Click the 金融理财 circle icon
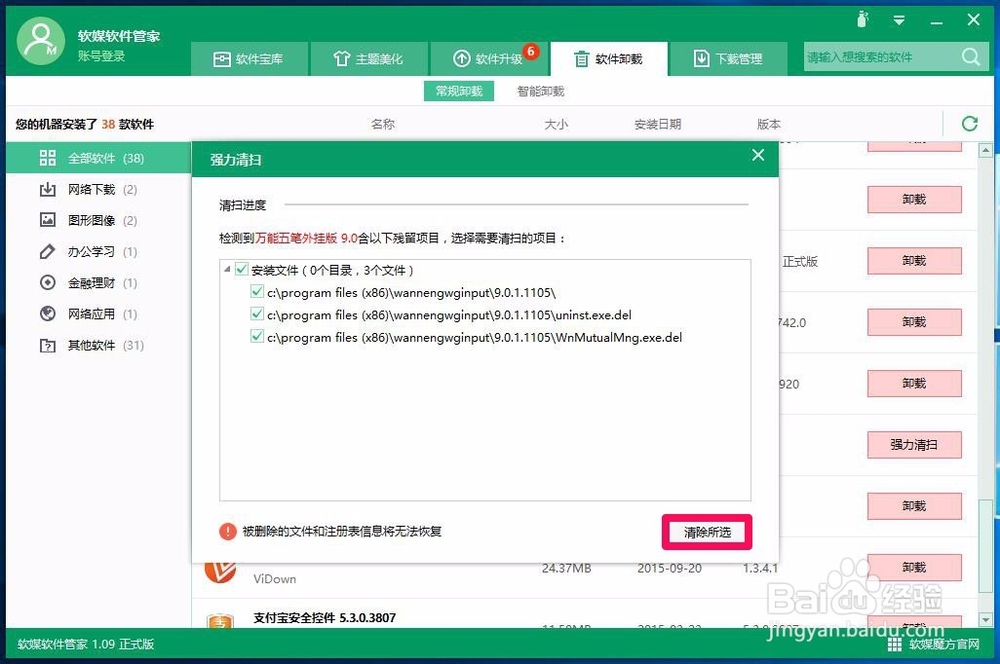The width and height of the screenshot is (1000, 664). pos(48,283)
